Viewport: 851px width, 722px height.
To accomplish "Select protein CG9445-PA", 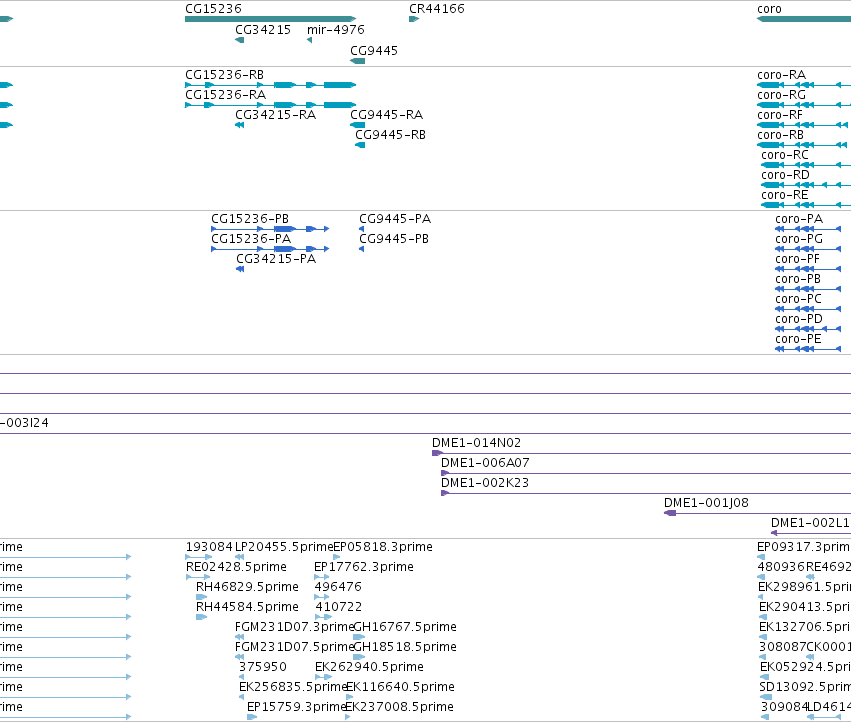I will [x=395, y=219].
